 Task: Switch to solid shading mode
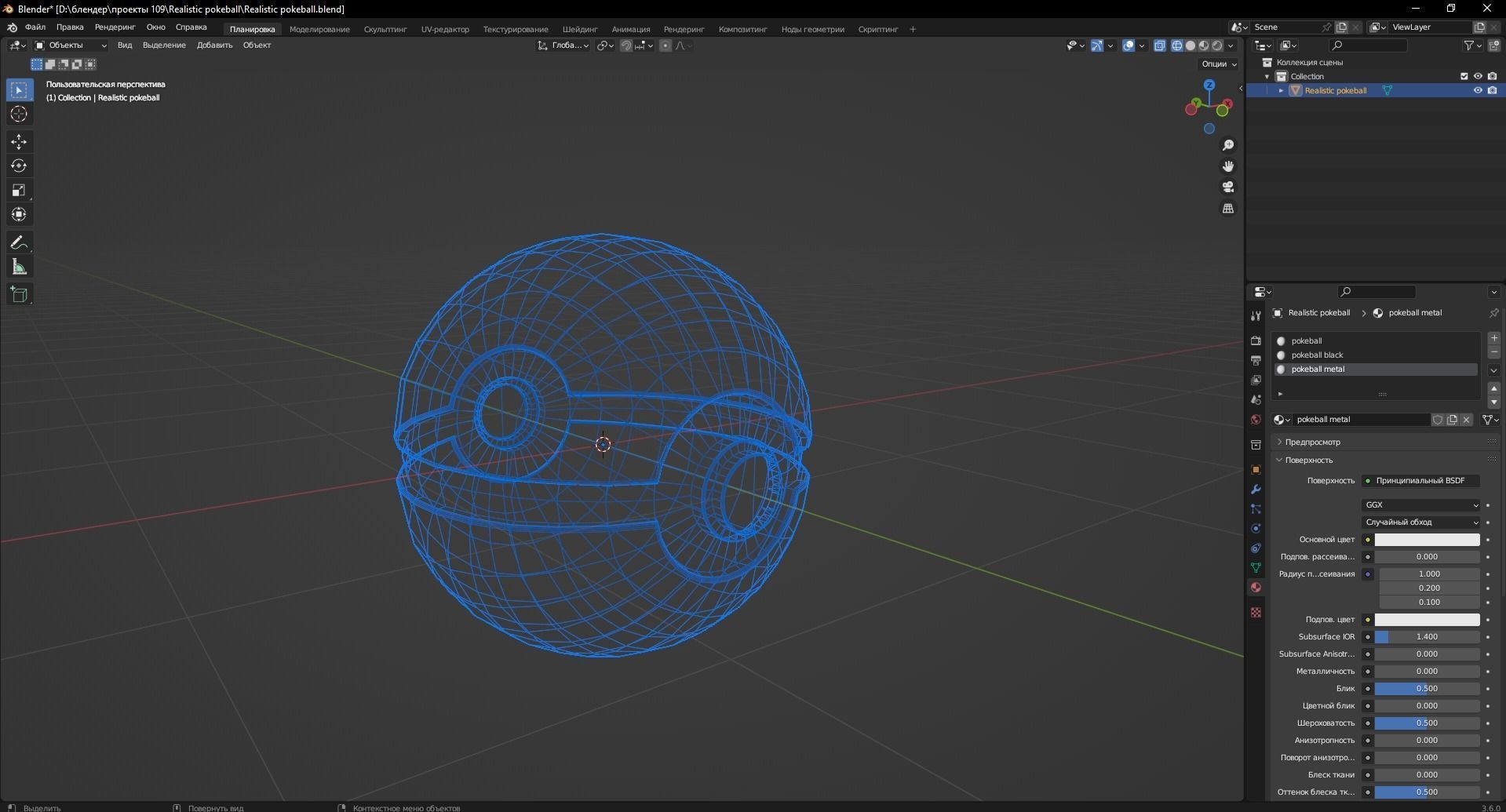pyautogui.click(x=1190, y=46)
